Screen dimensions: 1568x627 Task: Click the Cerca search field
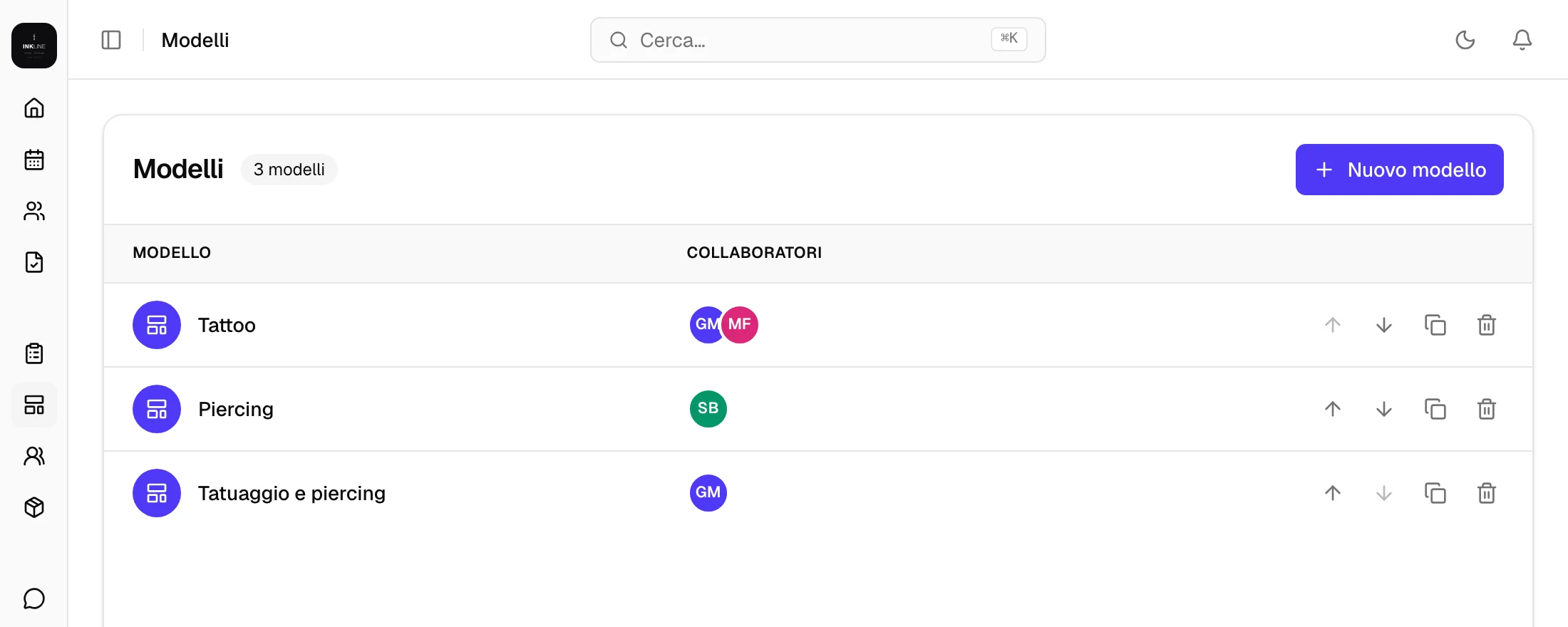point(818,40)
